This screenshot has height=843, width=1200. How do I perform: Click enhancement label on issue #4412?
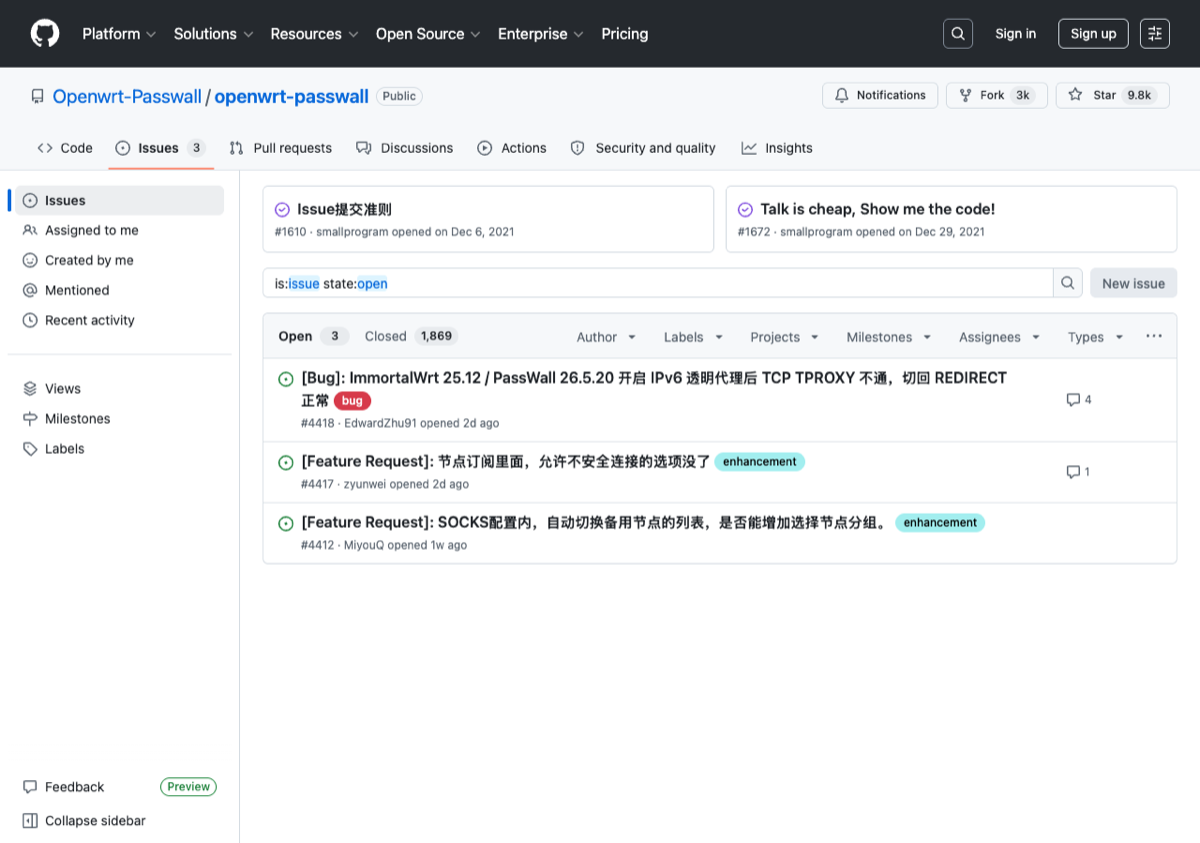click(x=940, y=523)
